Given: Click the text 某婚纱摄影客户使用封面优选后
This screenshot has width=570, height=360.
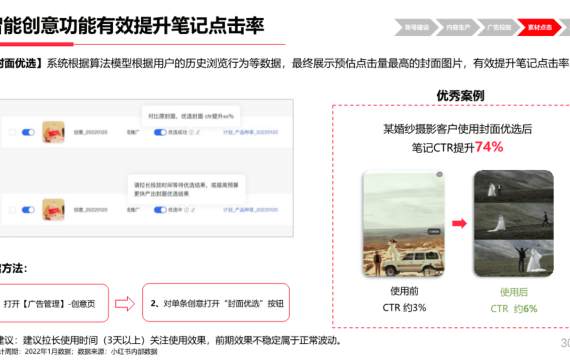Looking at the screenshot, I should point(457,129).
